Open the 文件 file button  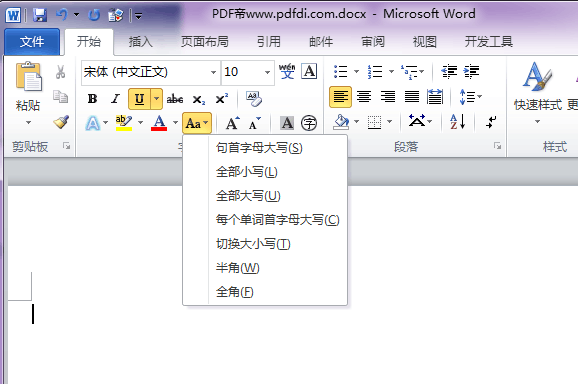click(32, 42)
